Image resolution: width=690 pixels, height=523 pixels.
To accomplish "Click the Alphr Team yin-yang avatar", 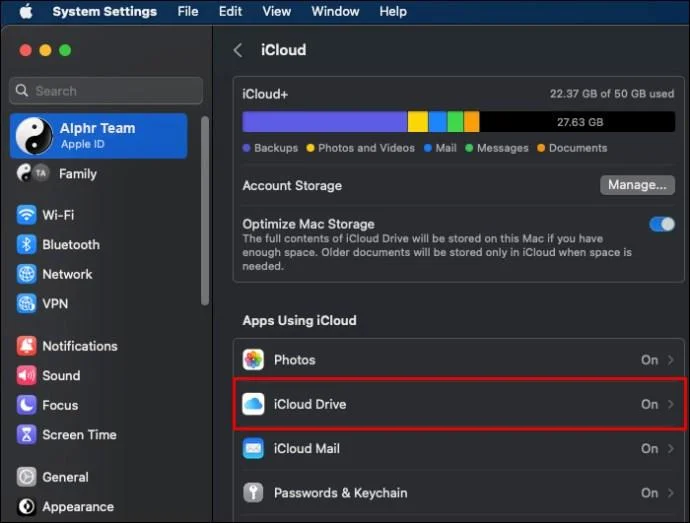I will [34, 136].
